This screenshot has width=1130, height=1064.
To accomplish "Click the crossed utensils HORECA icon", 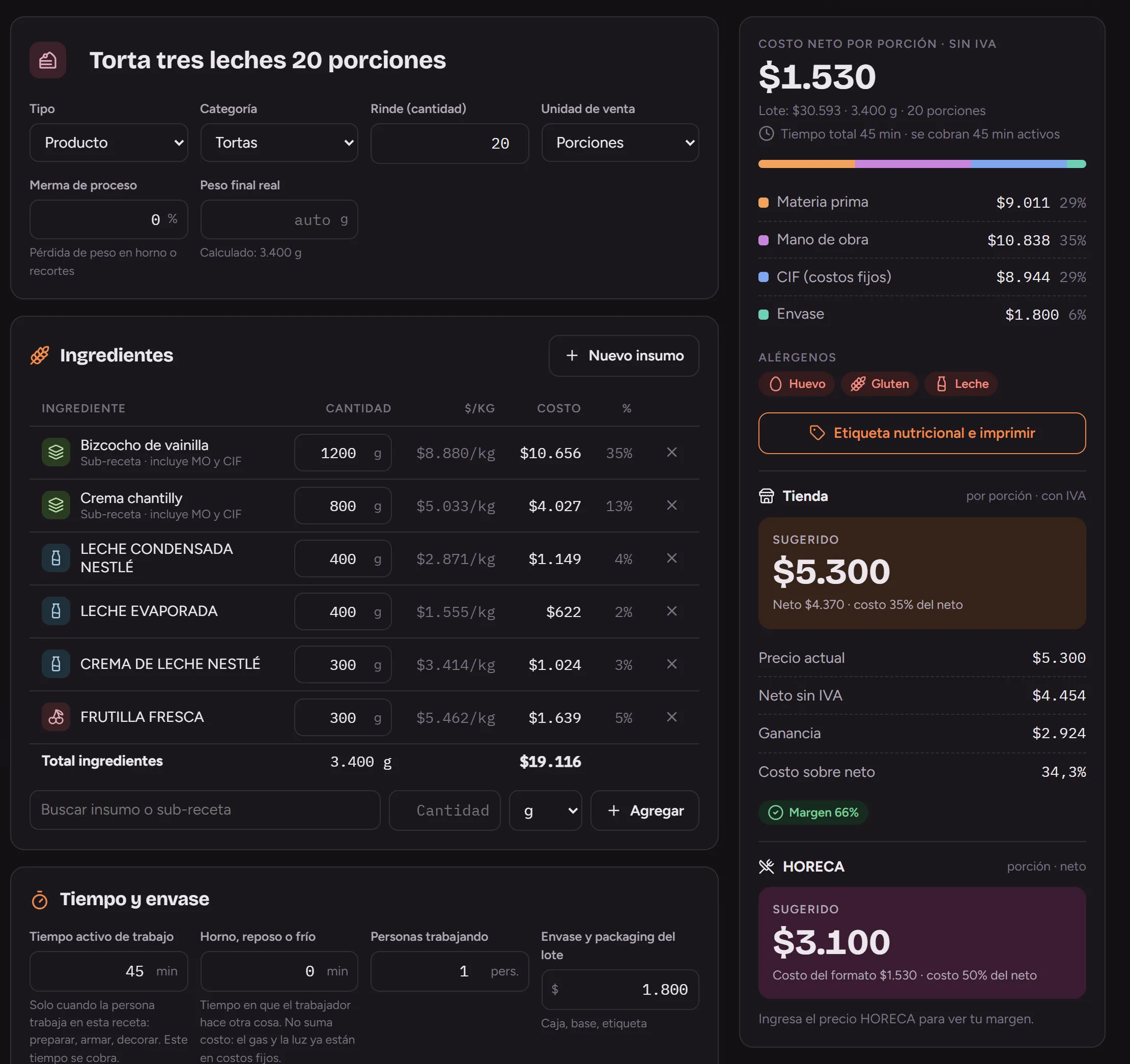I will coord(766,866).
